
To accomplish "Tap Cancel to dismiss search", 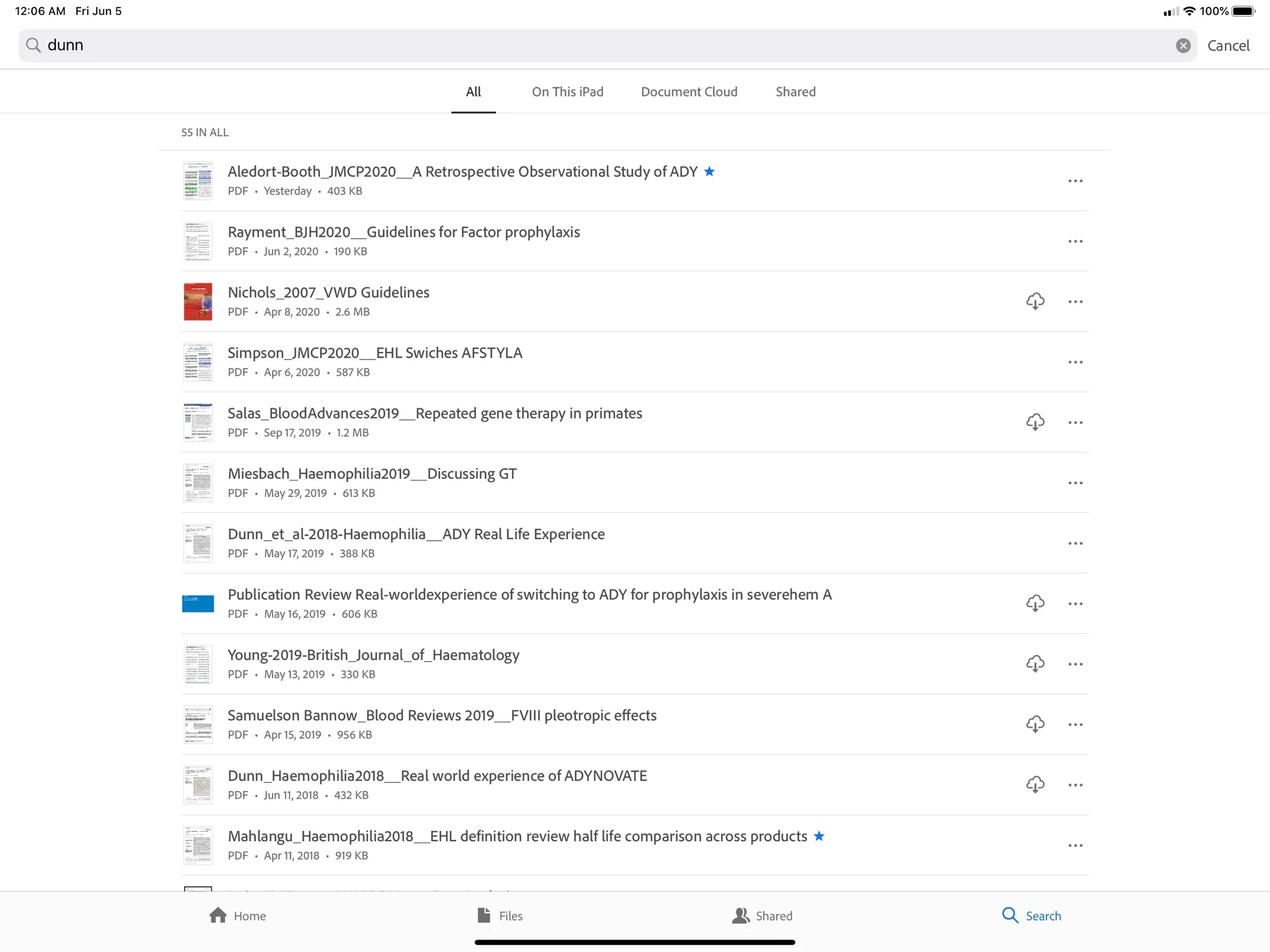I will (1228, 45).
